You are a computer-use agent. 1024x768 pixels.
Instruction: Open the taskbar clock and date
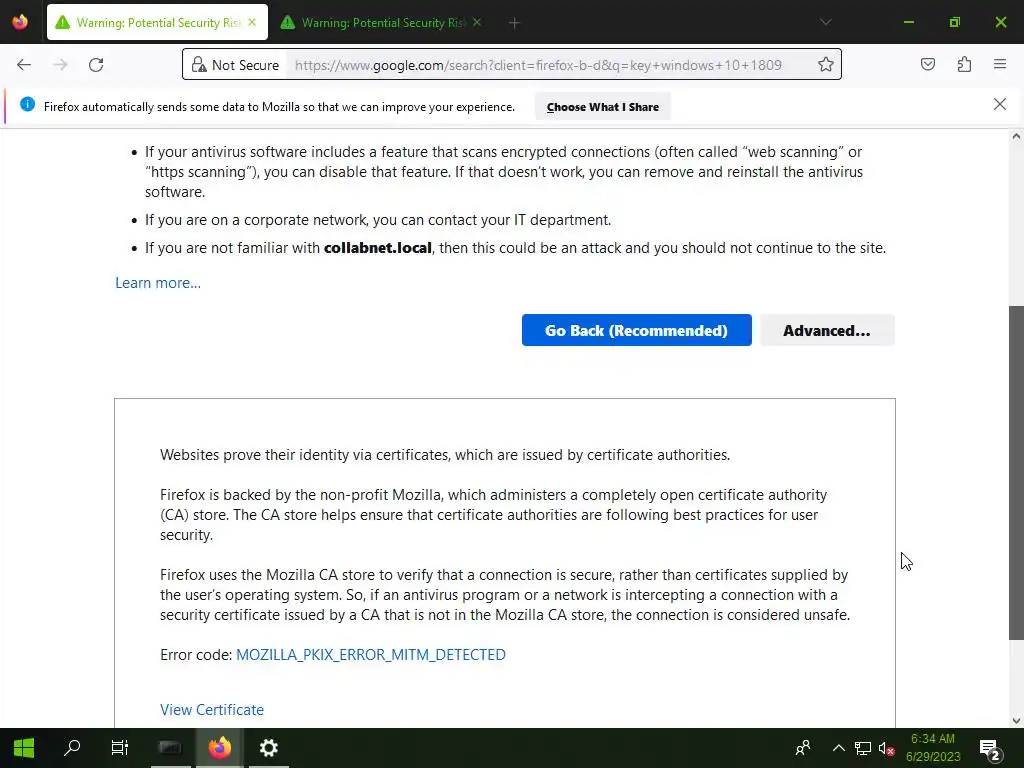(933, 748)
